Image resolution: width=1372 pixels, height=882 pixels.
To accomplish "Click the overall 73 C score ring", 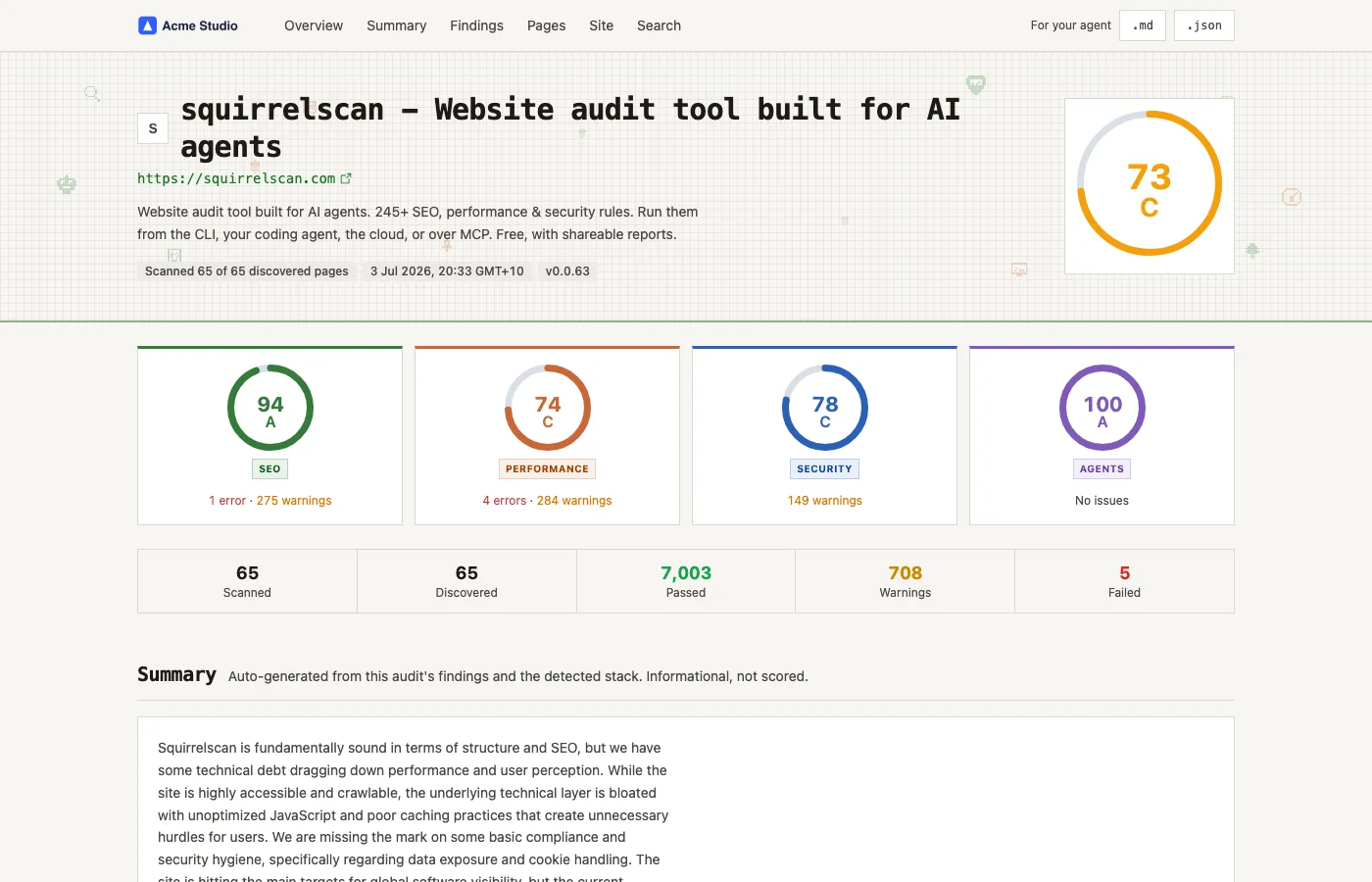I will coord(1150,183).
